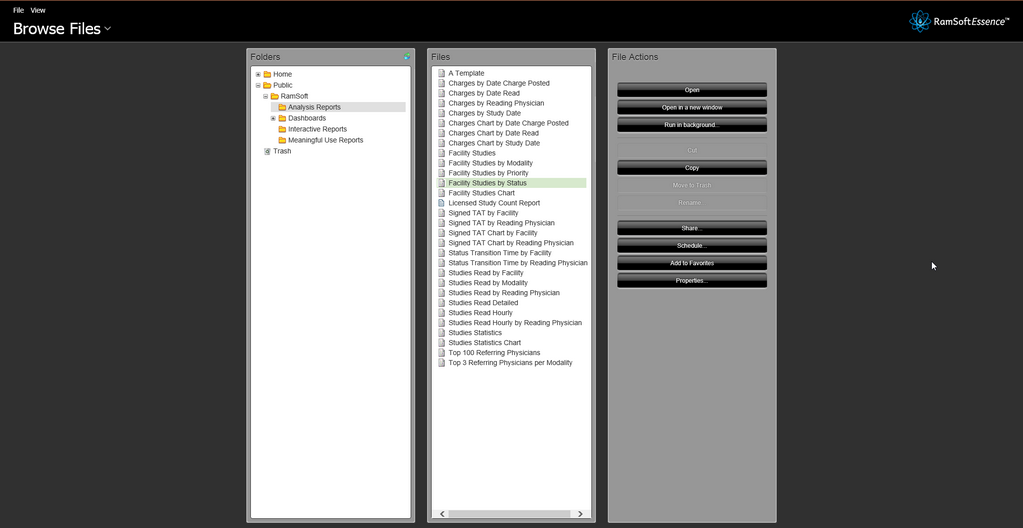Screen dimensions: 1023x528
Task: Select the Studies Read Hourly file
Action: [x=480, y=313]
